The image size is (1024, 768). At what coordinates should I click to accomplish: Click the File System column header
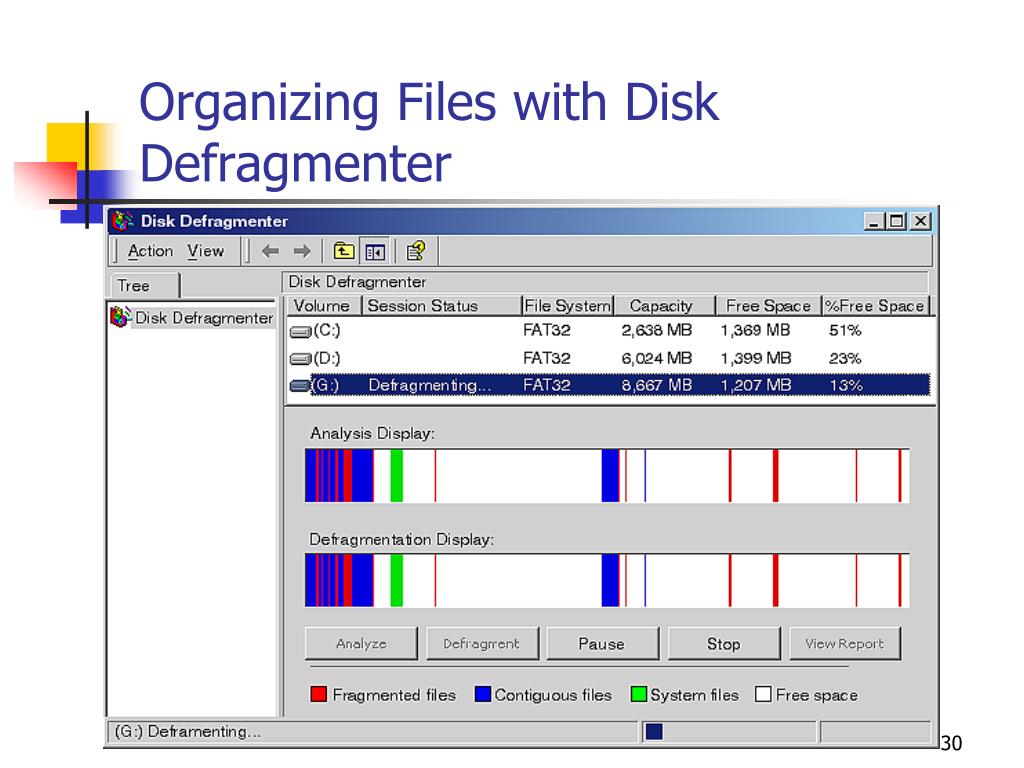[x=568, y=306]
